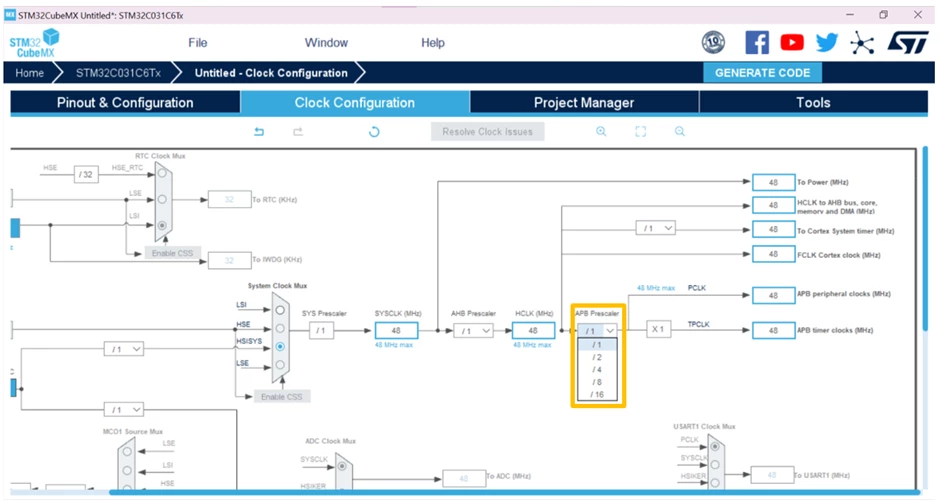Click Untitled - Clock Configuration breadcrumb

(271, 73)
